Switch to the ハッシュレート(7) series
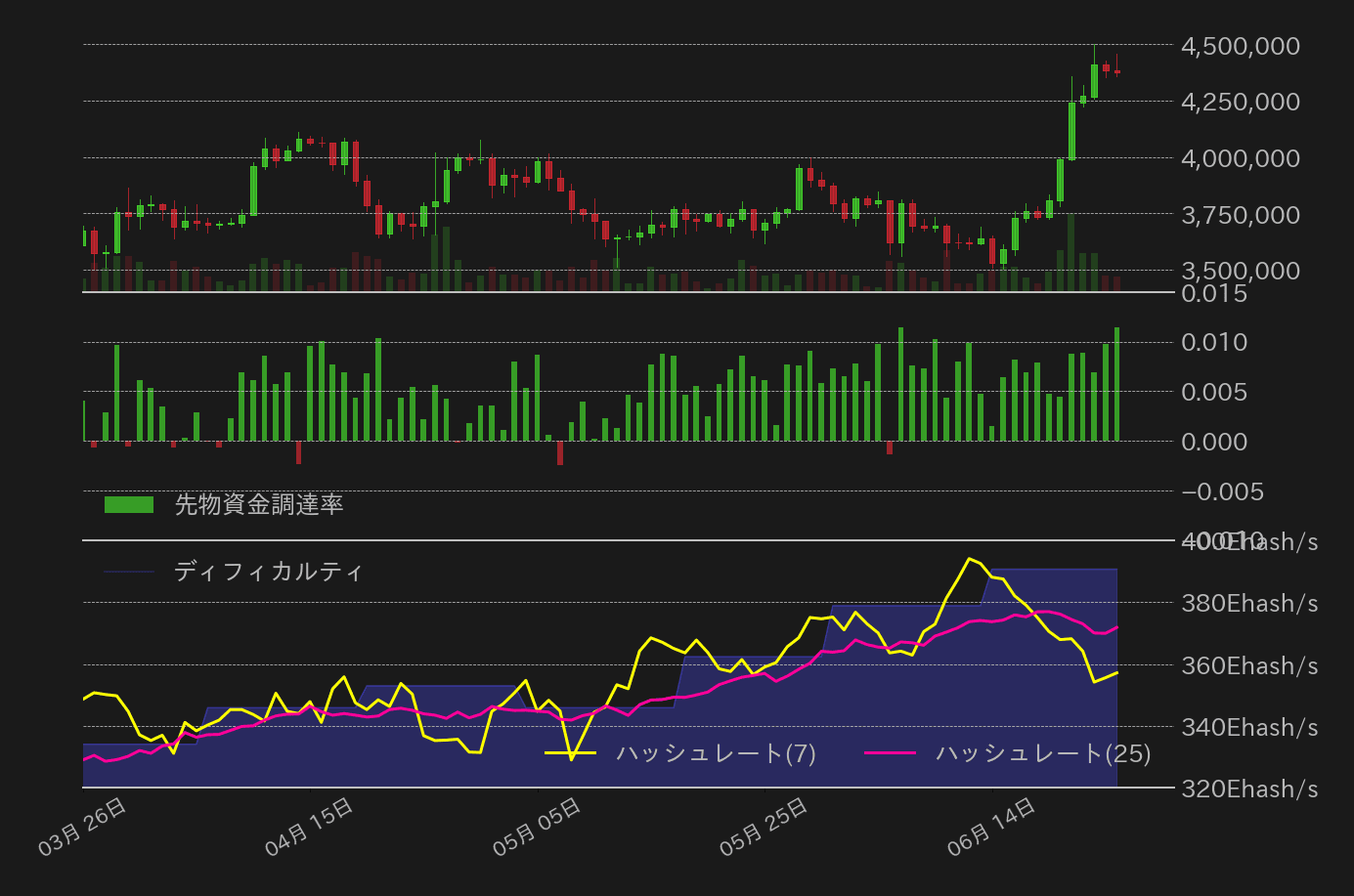This screenshot has height=896, width=1354. click(x=719, y=754)
